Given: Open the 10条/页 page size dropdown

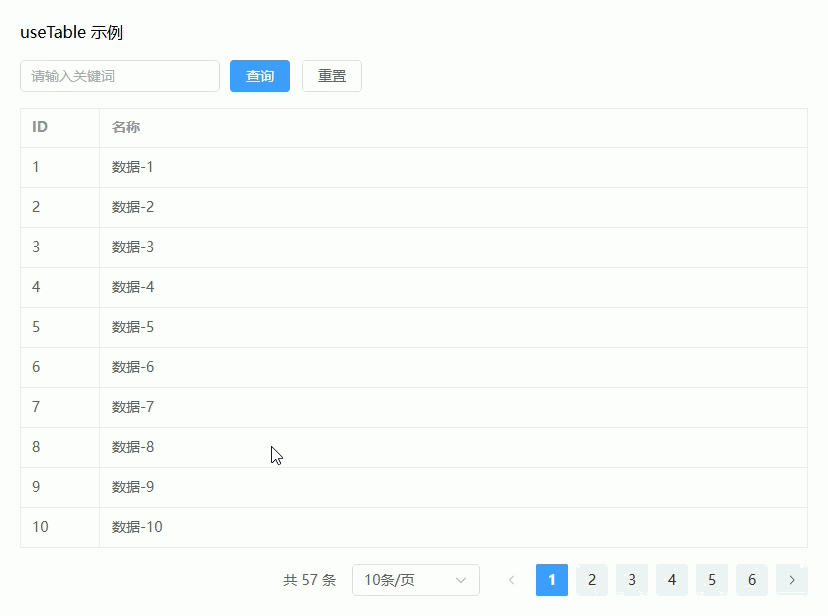Looking at the screenshot, I should click(x=405, y=580).
